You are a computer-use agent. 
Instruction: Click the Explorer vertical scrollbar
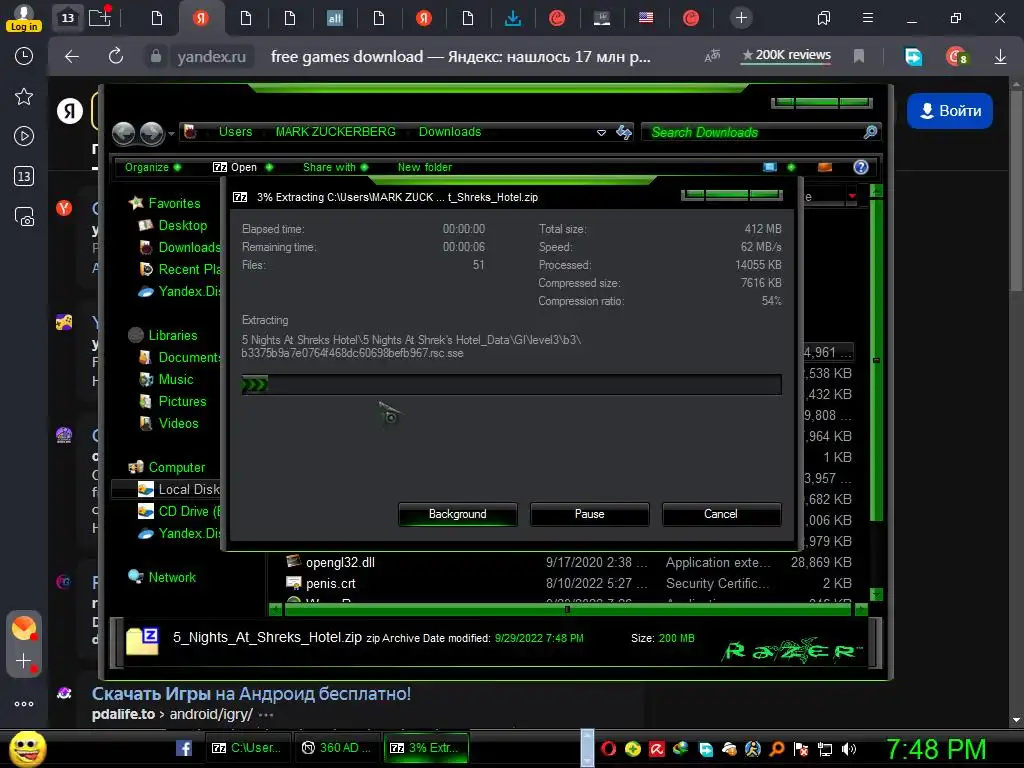click(x=876, y=392)
